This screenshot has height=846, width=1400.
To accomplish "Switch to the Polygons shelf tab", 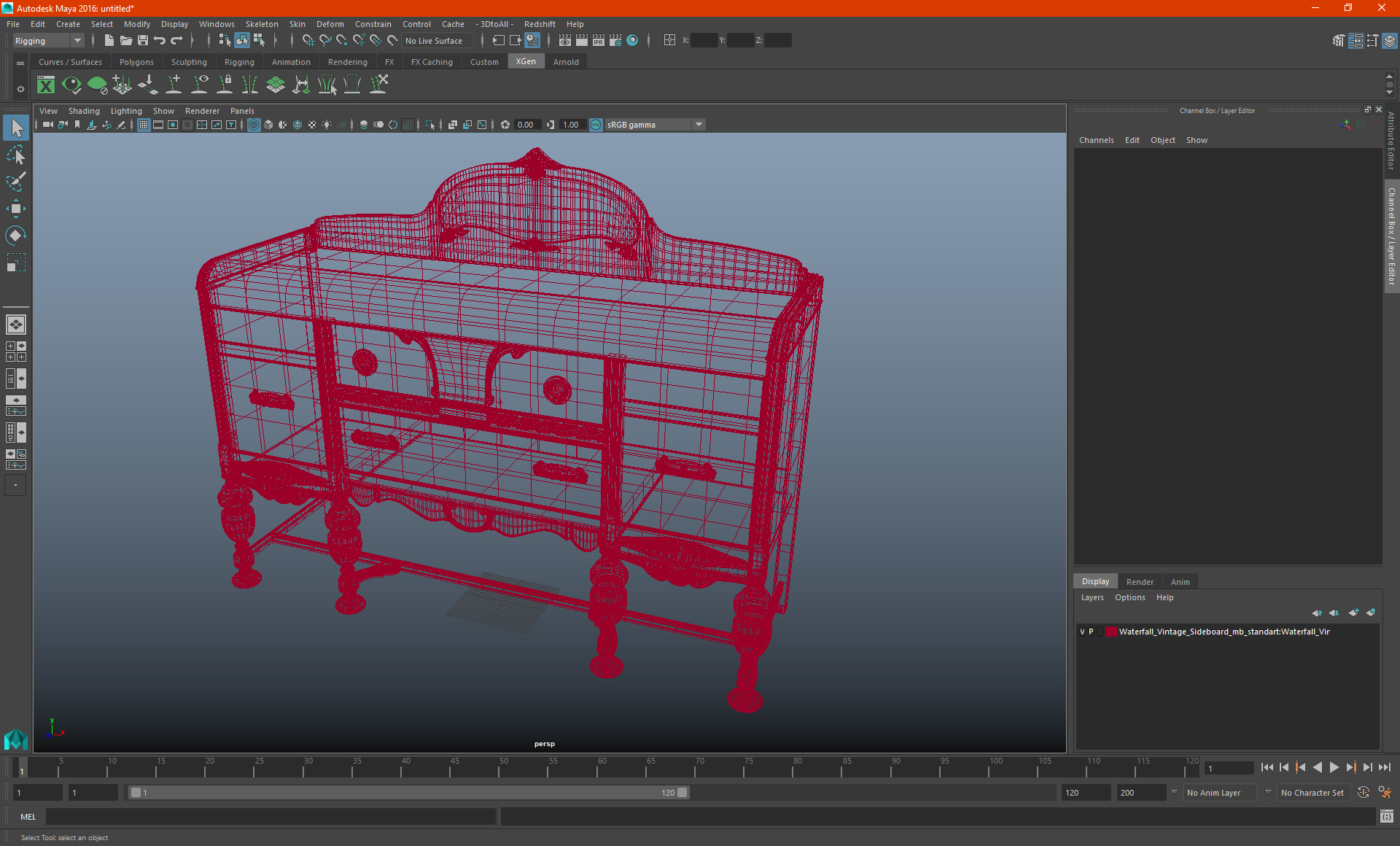I will tap(136, 62).
